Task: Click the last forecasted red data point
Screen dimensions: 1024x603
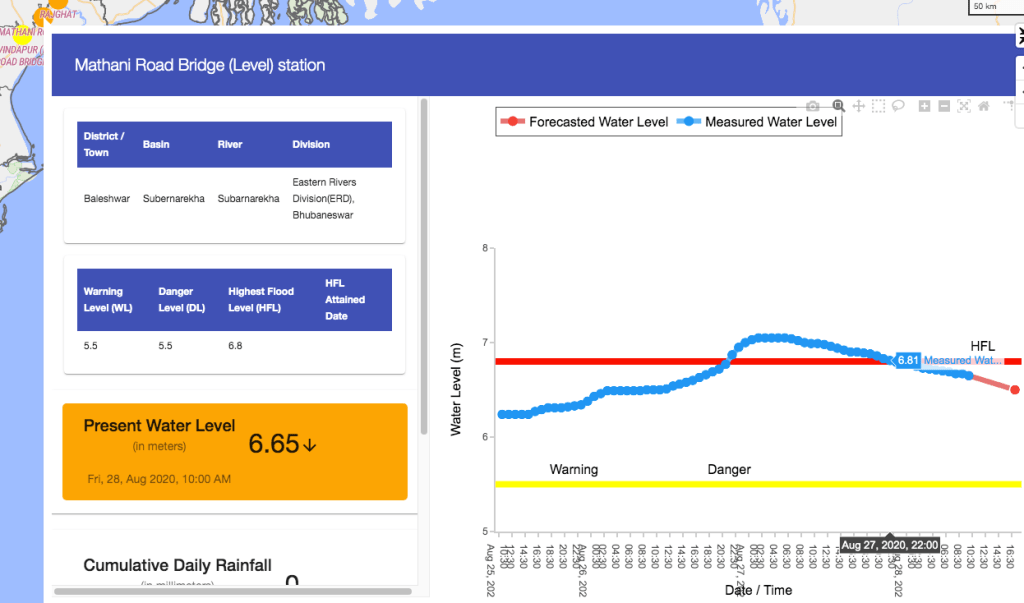Action: 1014,390
